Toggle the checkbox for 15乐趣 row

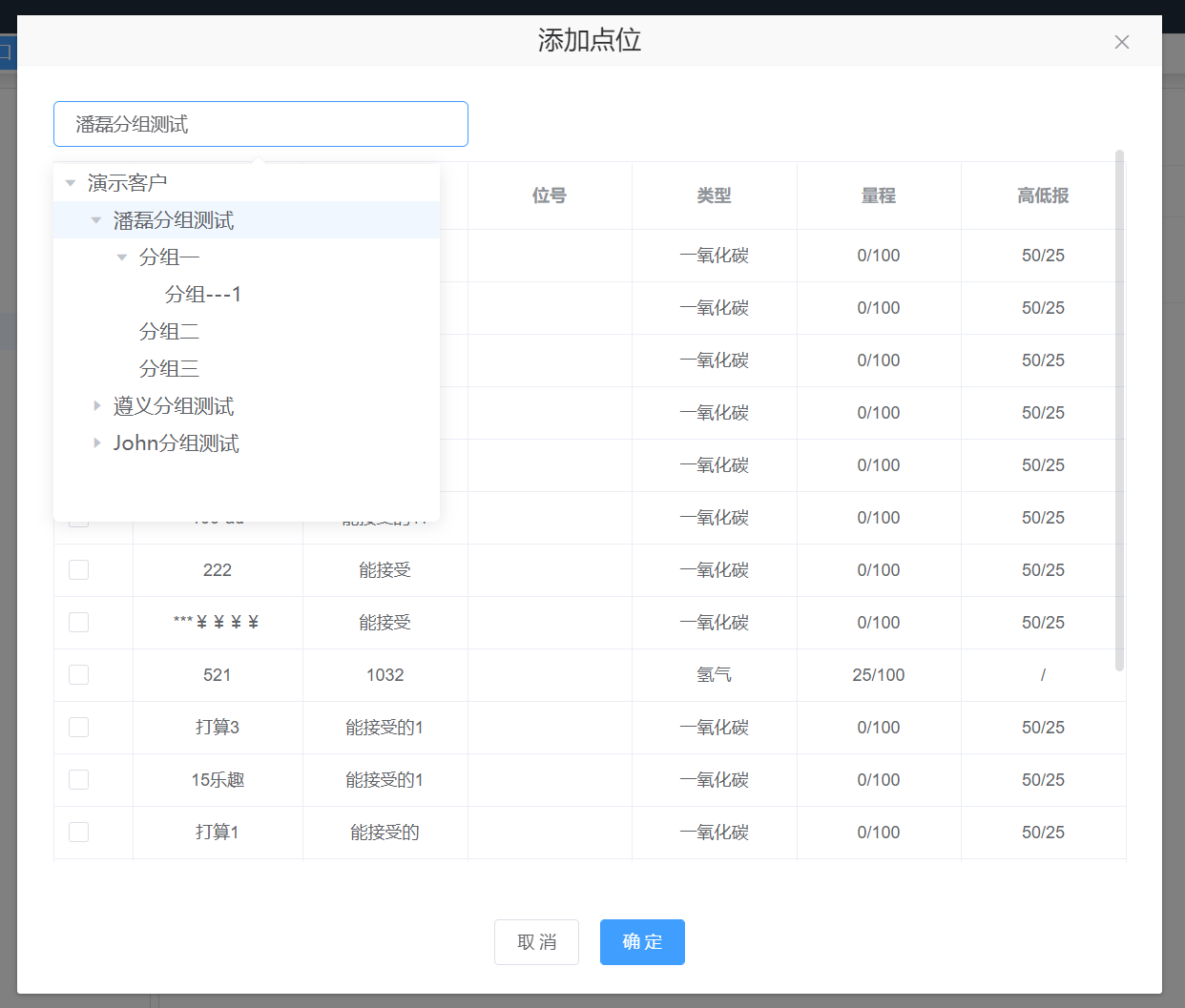pos(79,780)
